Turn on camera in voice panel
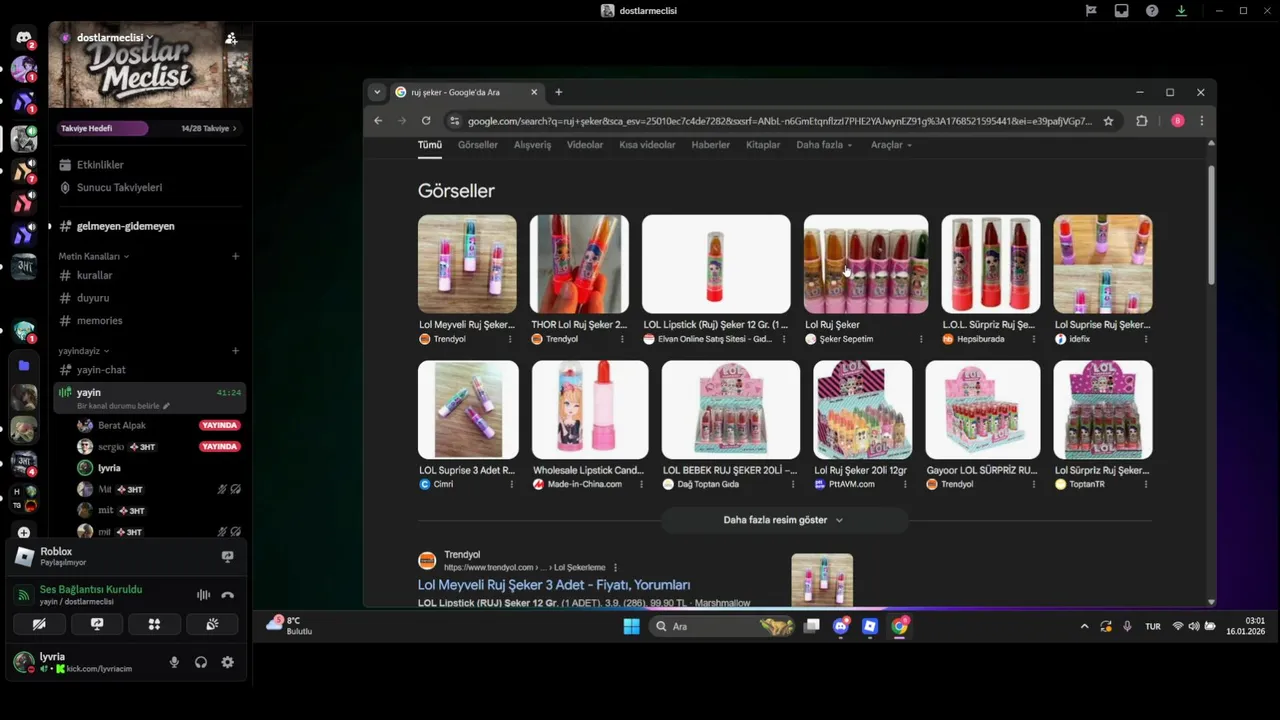The width and height of the screenshot is (1280, 720). point(39,624)
